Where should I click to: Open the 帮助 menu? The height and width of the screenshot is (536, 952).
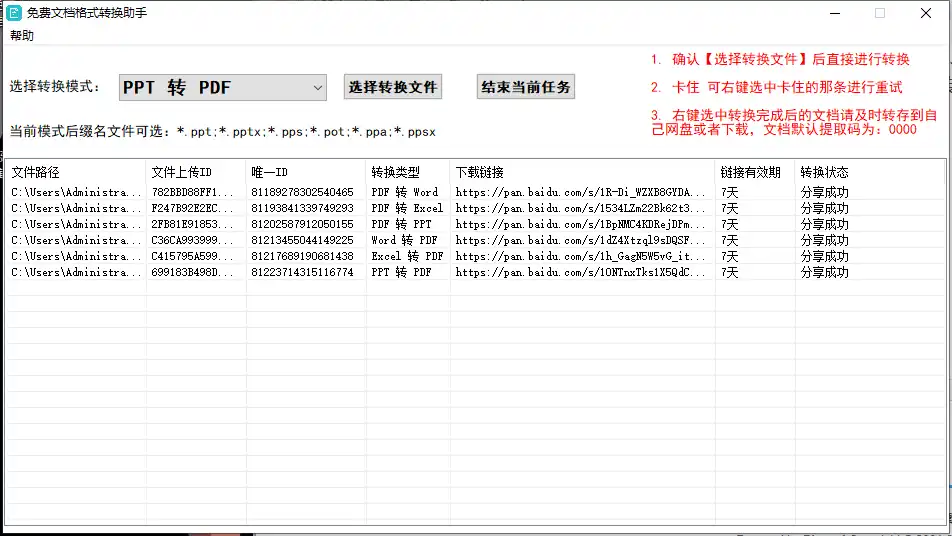pyautogui.click(x=22, y=35)
